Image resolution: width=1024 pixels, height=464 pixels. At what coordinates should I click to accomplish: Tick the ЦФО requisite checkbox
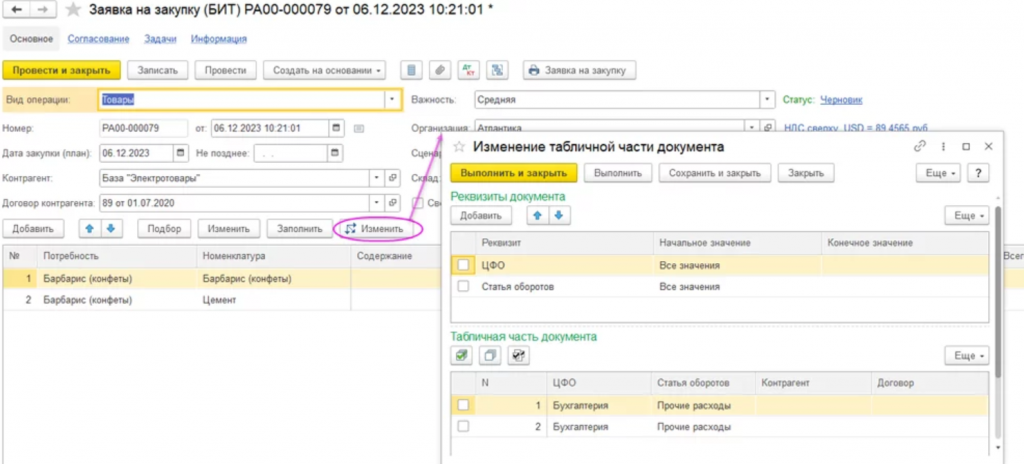pos(462,265)
